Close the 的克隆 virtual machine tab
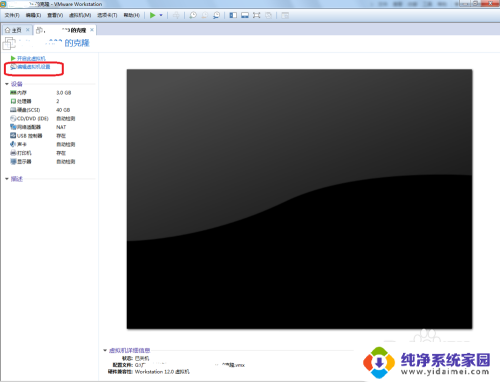This screenshot has height=382, width=500. coord(92,30)
